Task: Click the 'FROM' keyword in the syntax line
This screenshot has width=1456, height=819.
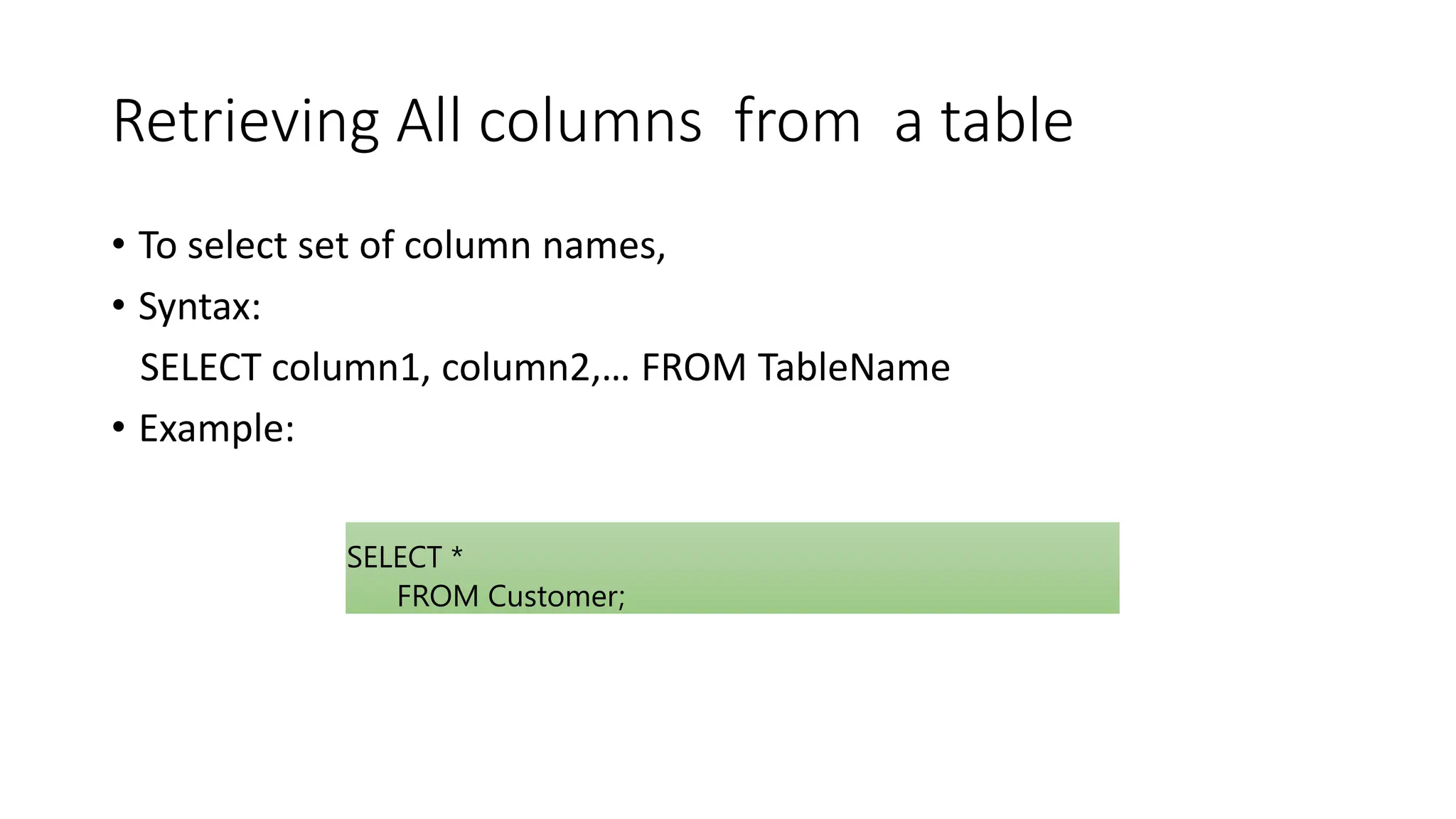Action: coord(694,368)
